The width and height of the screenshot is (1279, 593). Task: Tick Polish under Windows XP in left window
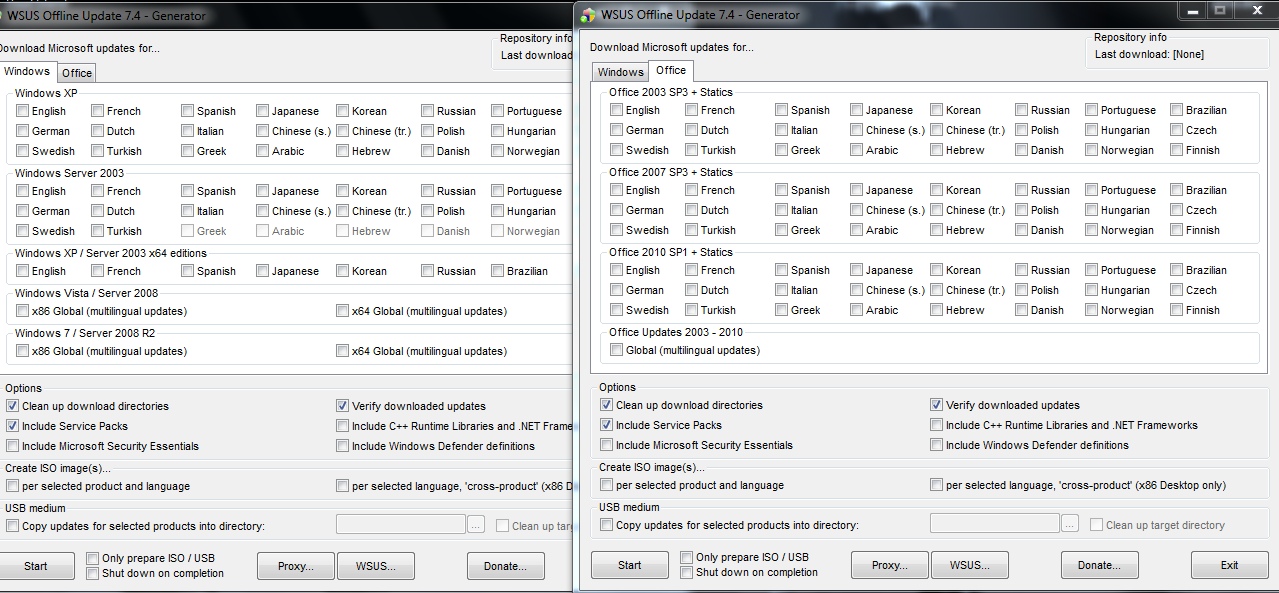pyautogui.click(x=428, y=131)
